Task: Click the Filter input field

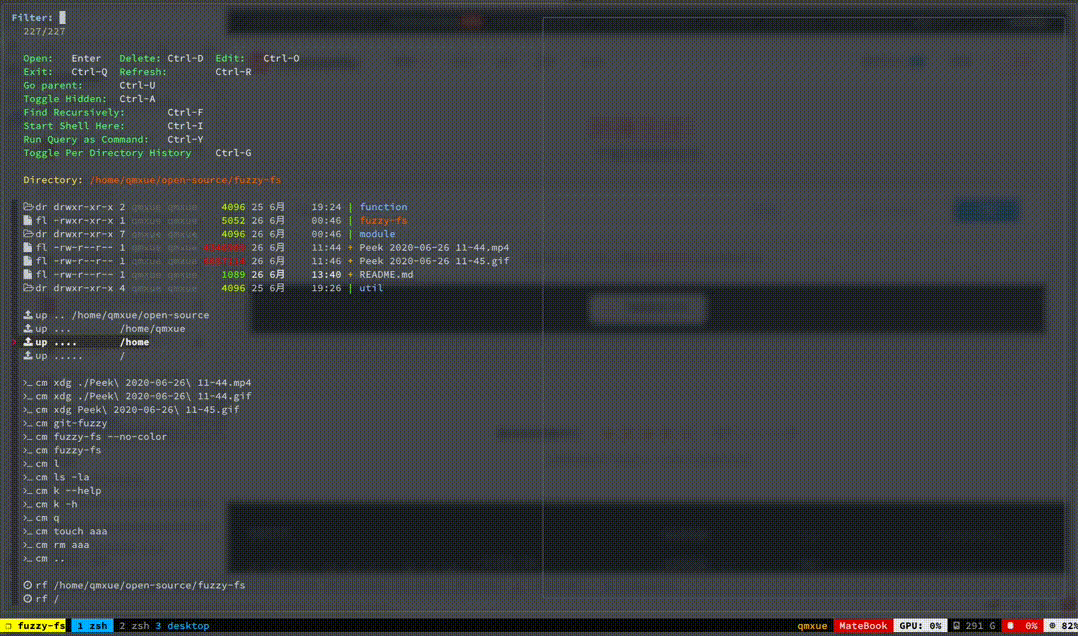Action: [x=63, y=17]
